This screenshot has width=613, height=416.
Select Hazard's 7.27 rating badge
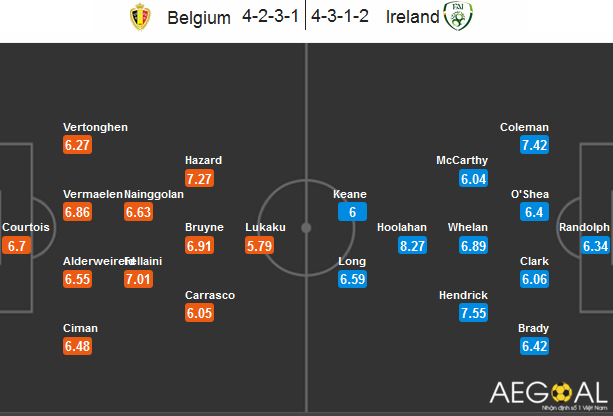(199, 179)
